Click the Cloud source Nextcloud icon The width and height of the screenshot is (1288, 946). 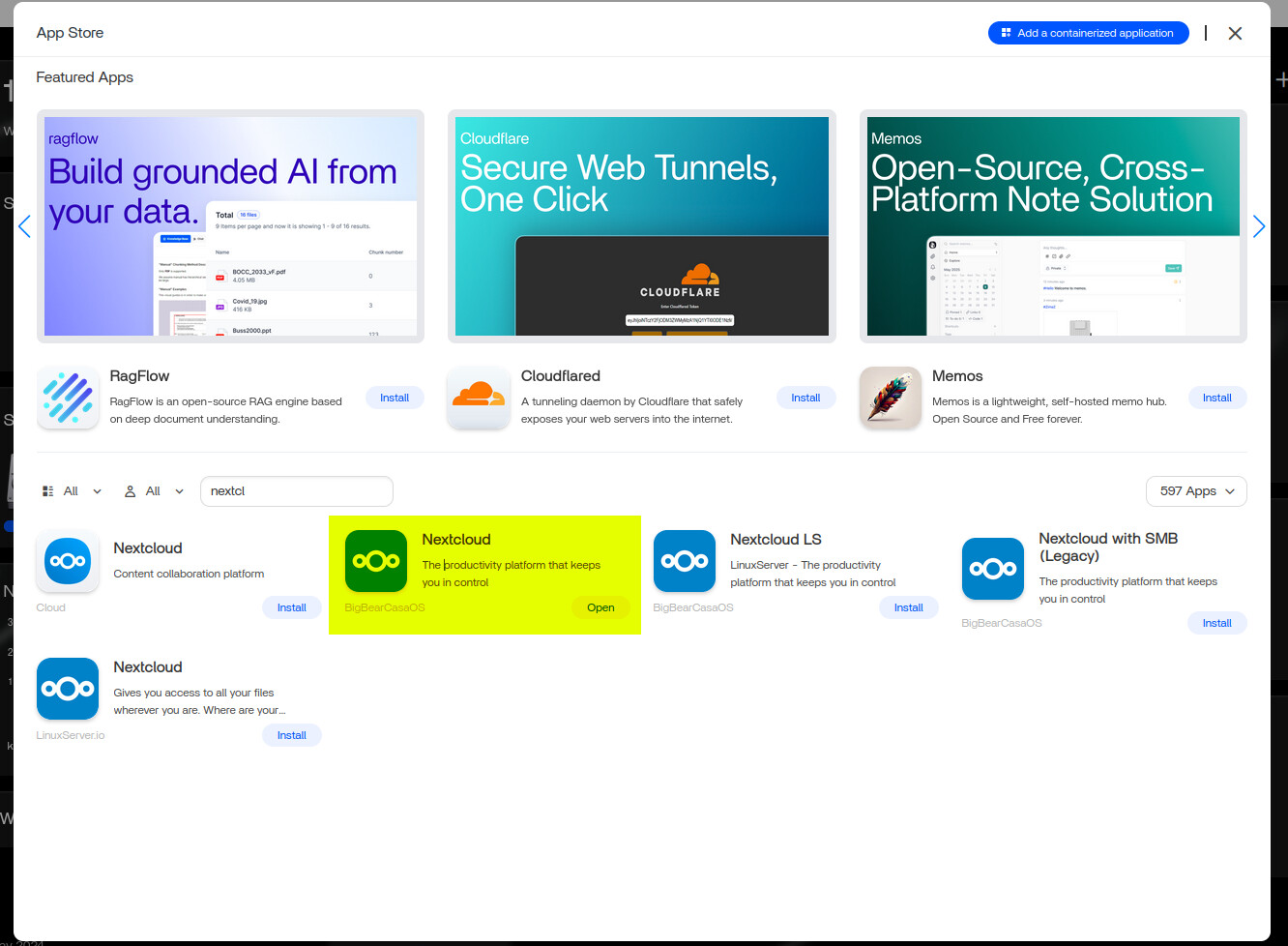[68, 561]
